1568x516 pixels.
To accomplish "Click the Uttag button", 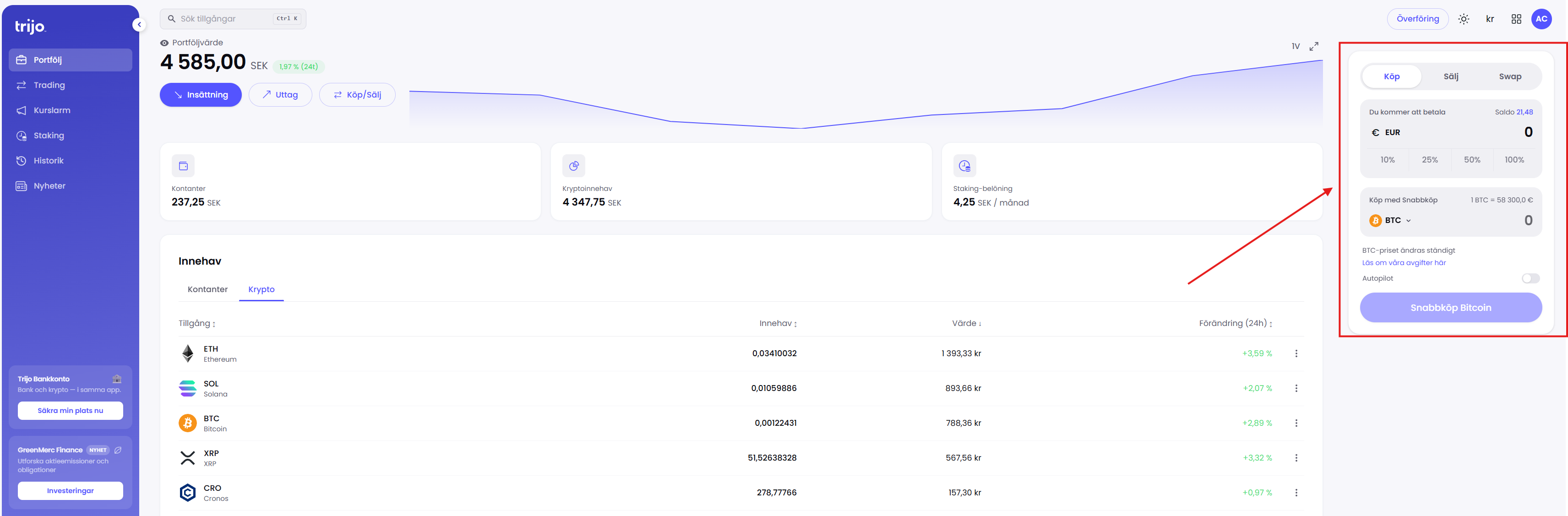I will point(280,95).
